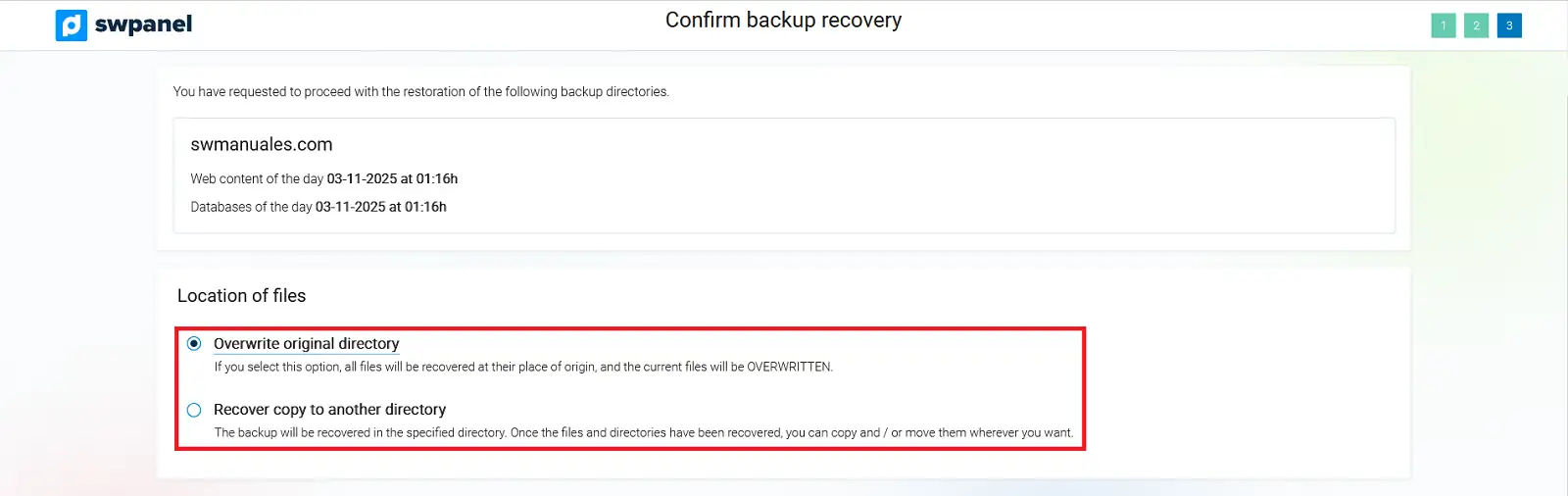Click the databases backup date 03-11-2025
1568x496 pixels.
pos(350,207)
